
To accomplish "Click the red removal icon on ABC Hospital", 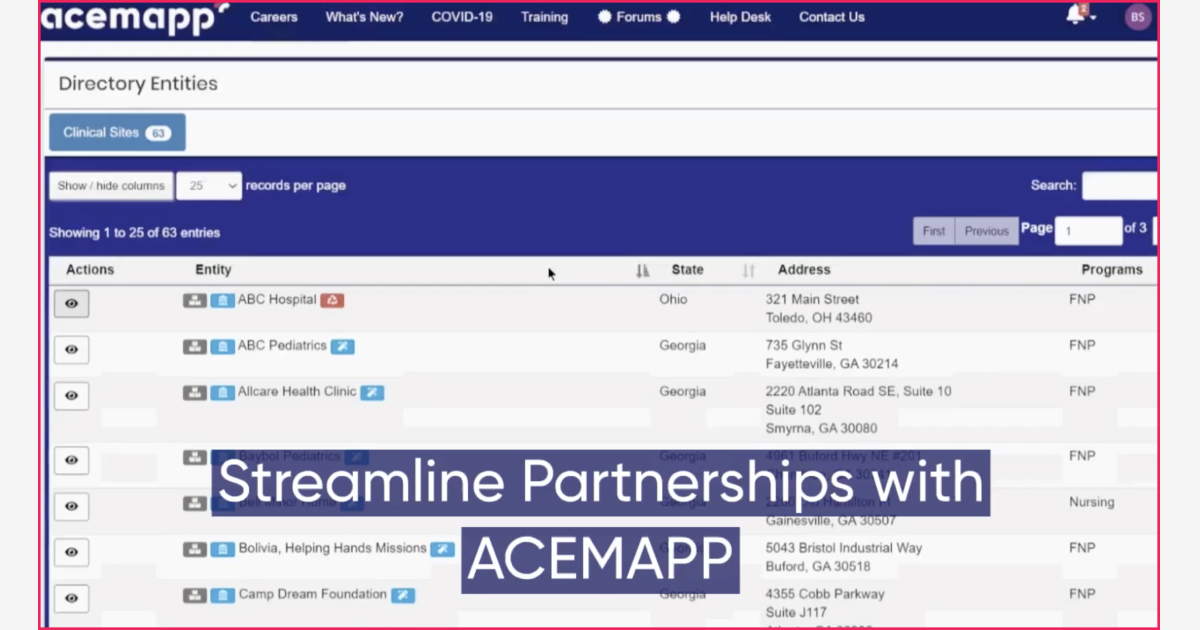I will coord(333,300).
